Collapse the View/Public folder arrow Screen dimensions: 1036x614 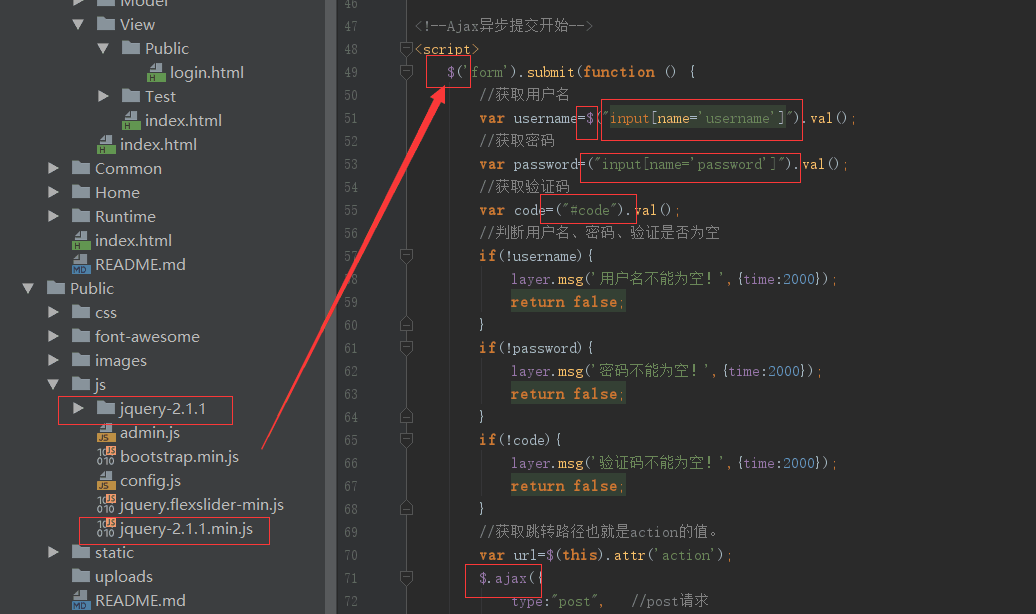(x=103, y=48)
